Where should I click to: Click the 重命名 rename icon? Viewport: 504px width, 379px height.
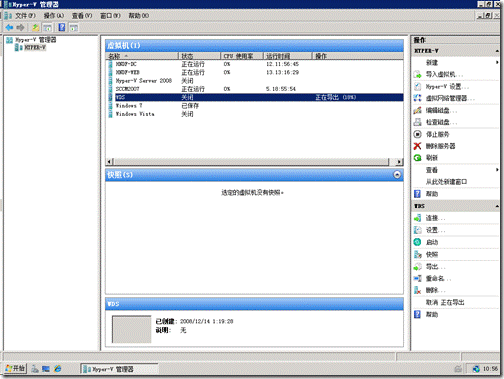point(417,278)
